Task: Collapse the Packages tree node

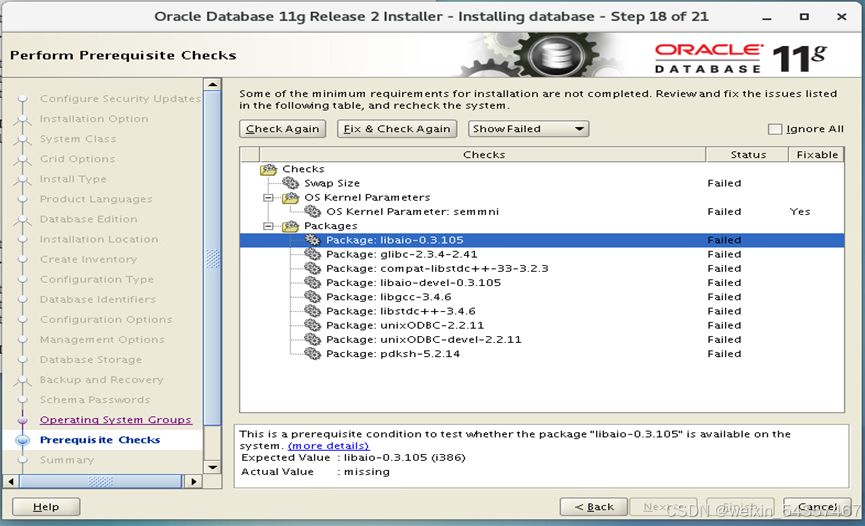Action: click(x=268, y=226)
